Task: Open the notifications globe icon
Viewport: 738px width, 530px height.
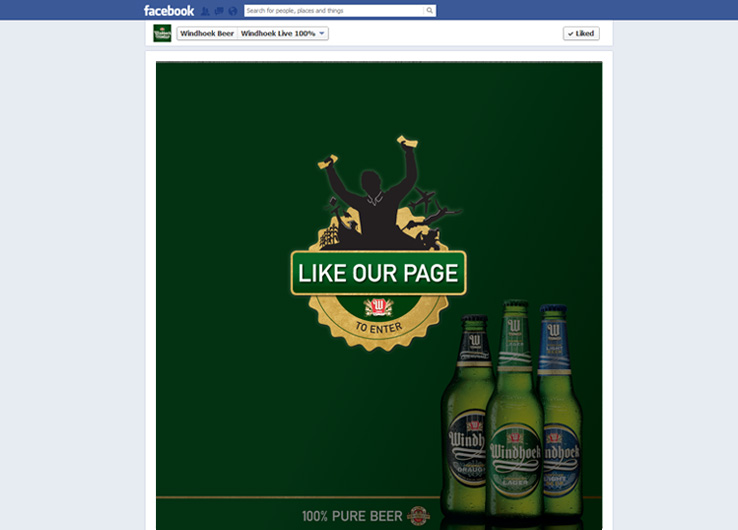Action: (x=233, y=10)
